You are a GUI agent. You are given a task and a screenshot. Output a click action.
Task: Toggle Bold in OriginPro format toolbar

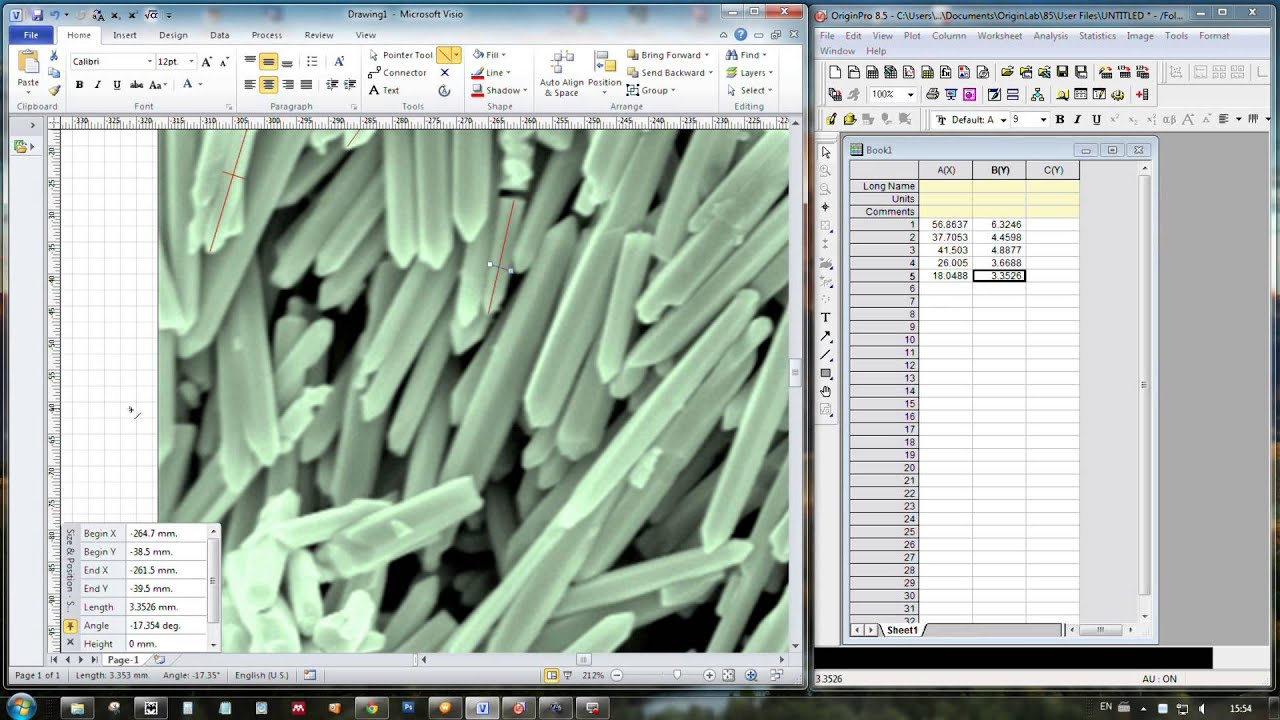1059,119
